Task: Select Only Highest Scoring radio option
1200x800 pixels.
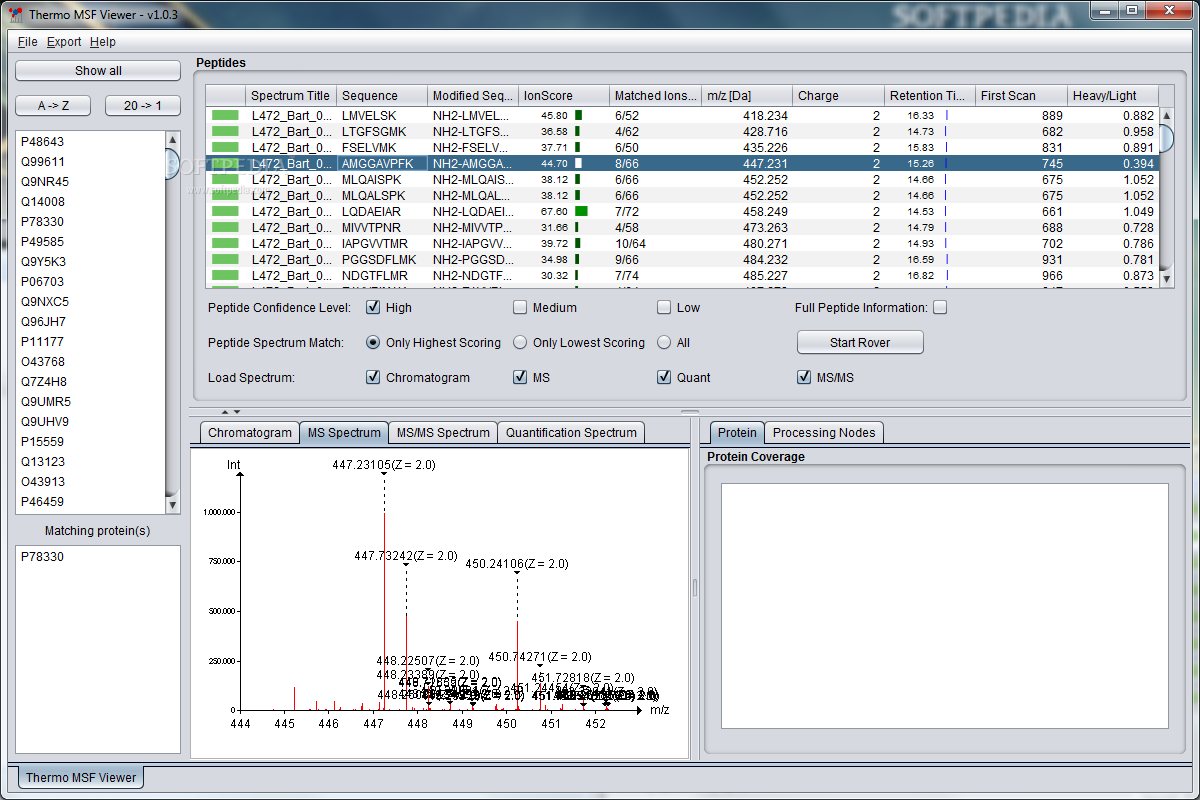Action: [373, 342]
